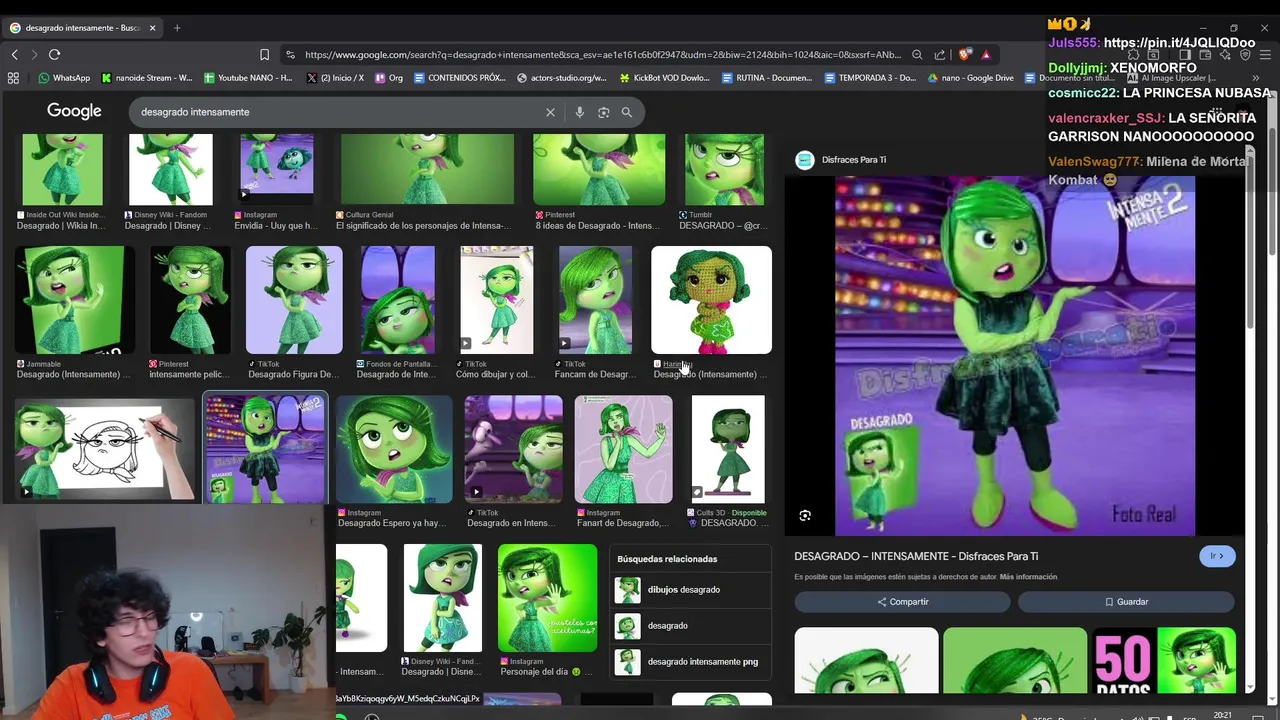This screenshot has width=1280, height=720.
Task: Open the Cults 3D Desagrado figure thumbnail
Action: pyautogui.click(x=728, y=449)
